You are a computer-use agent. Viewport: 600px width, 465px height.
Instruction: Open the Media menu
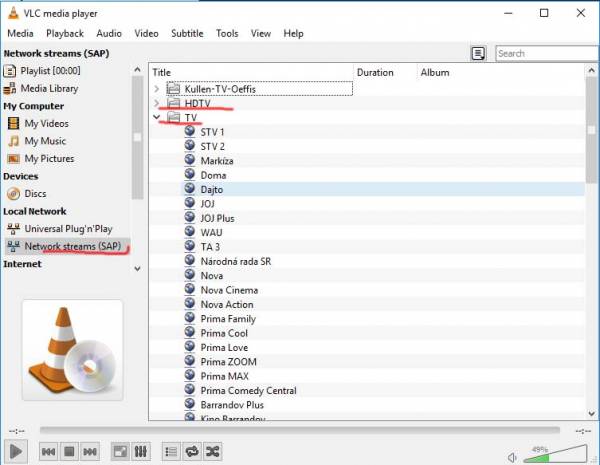click(20, 33)
